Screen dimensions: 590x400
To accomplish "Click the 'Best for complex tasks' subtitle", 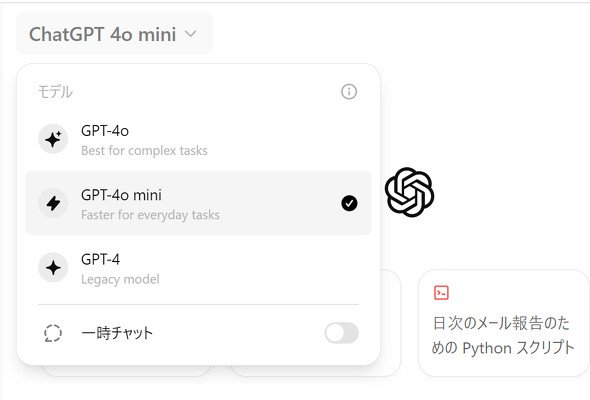I will [x=144, y=151].
